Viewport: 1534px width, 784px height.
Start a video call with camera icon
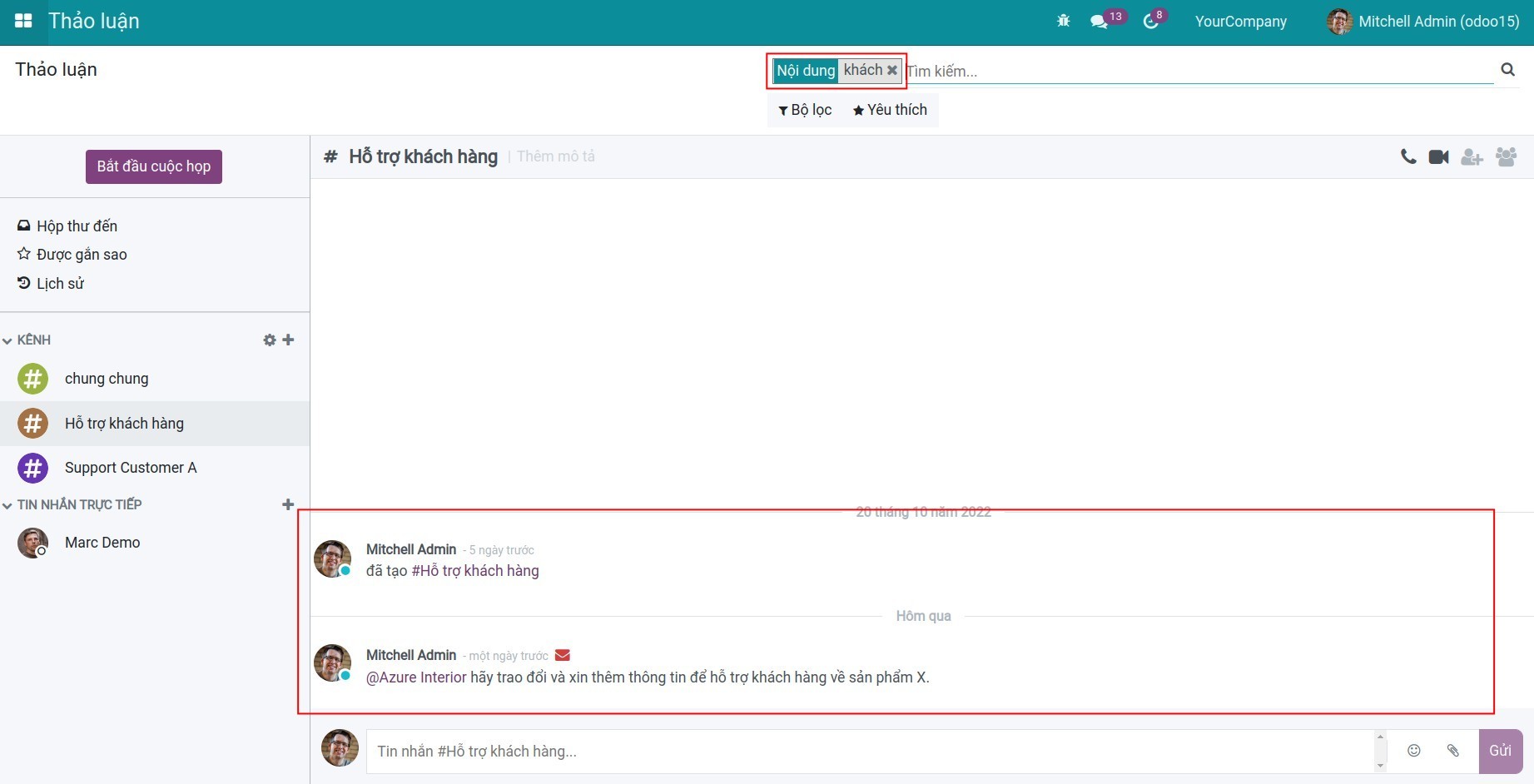(x=1438, y=156)
